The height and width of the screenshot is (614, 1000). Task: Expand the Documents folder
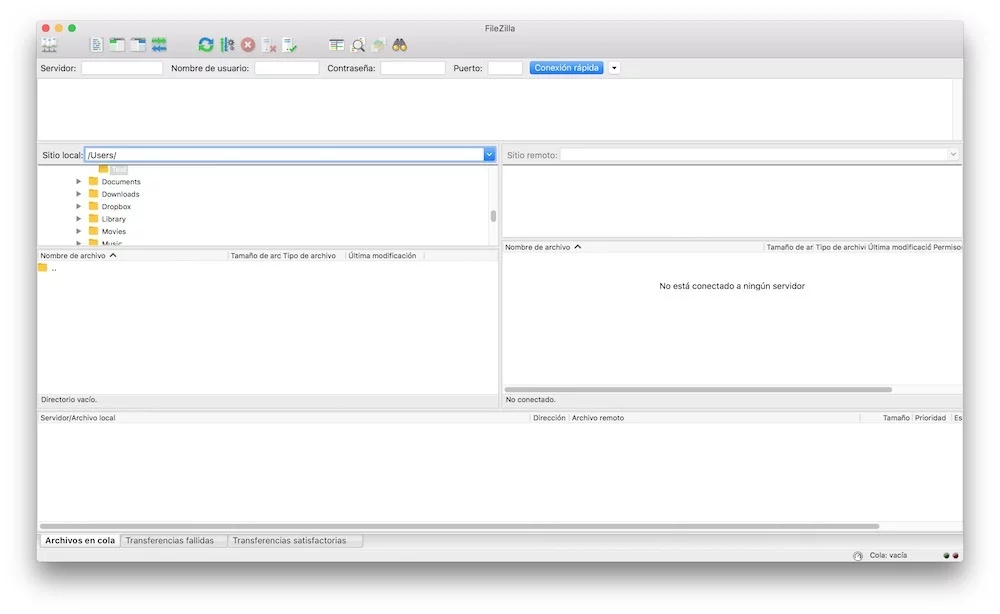[78, 182]
